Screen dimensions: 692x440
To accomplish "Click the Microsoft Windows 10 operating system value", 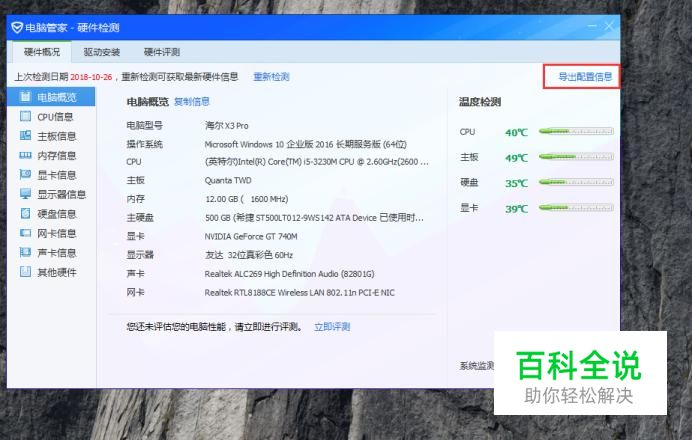I will [x=305, y=144].
